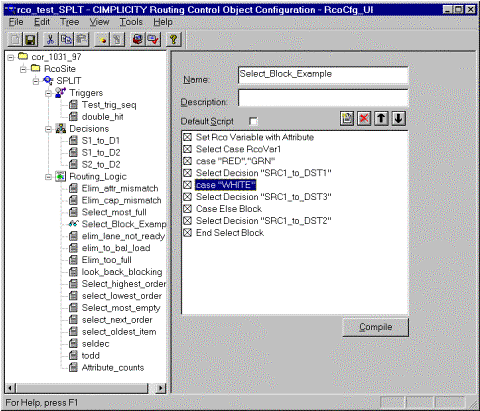Open the Tools menu

[x=131, y=22]
